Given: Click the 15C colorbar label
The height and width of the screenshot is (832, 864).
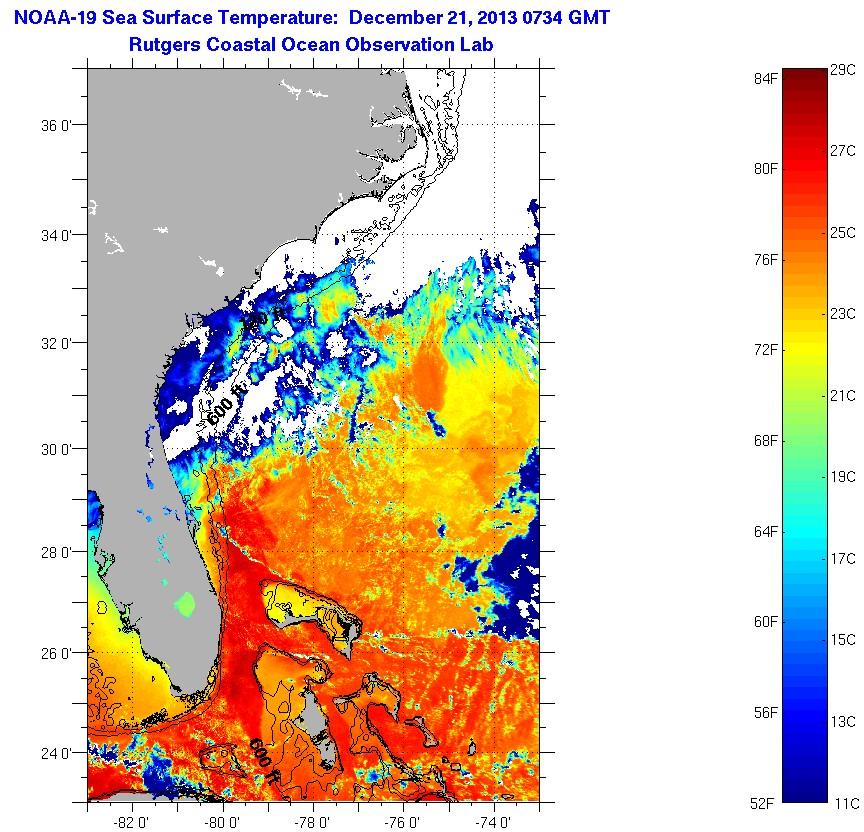Looking at the screenshot, I should pos(843,640).
